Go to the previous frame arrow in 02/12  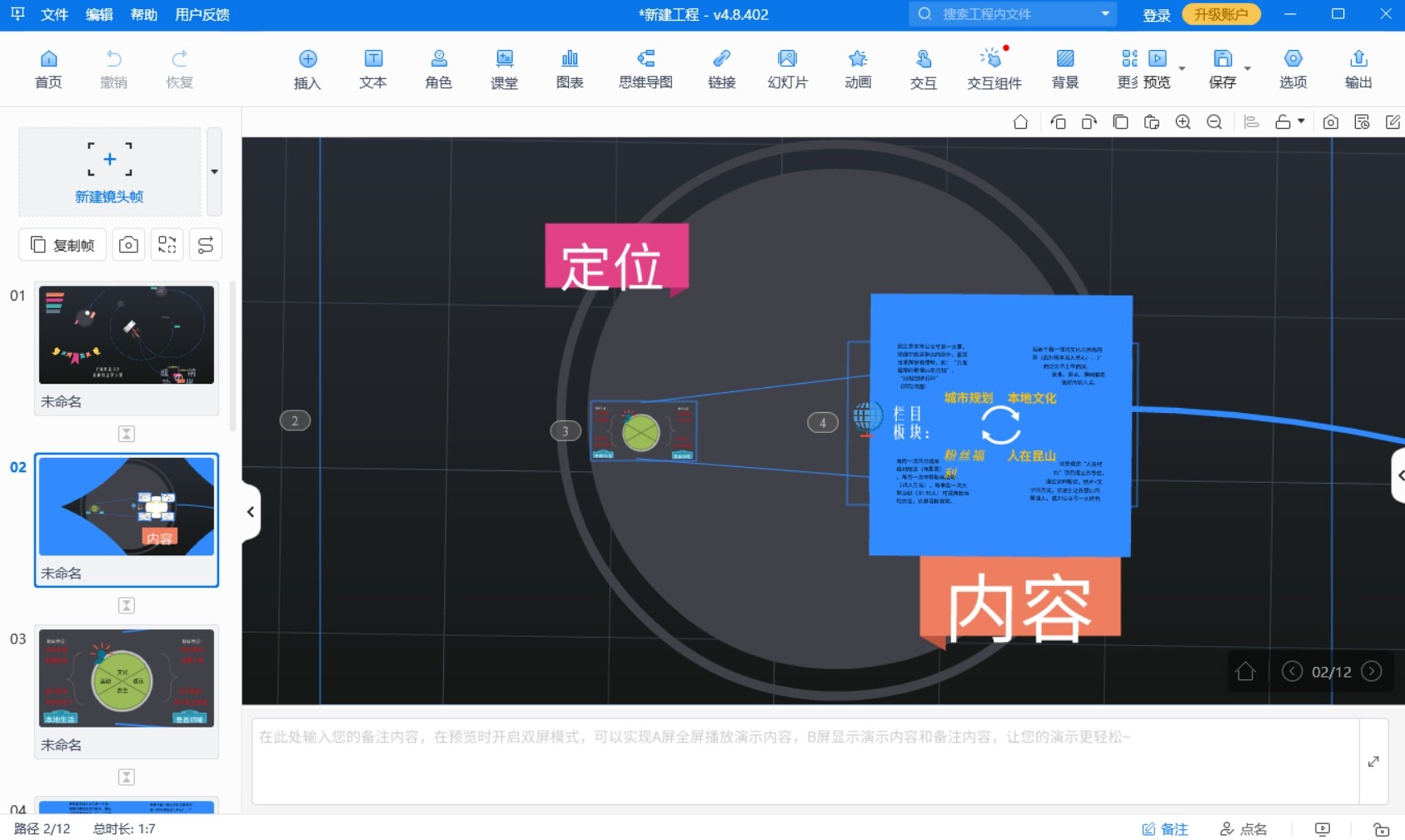[1292, 671]
